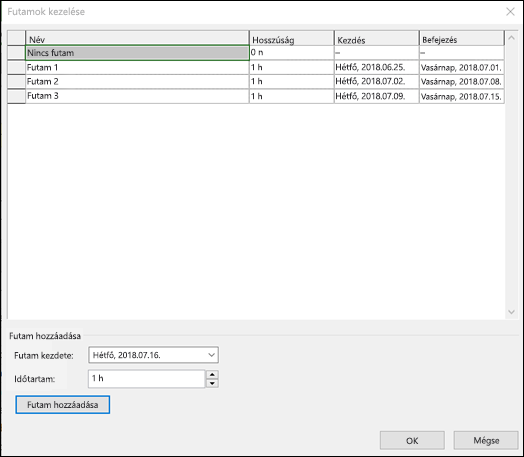
Task: Close the Futamok kezelése dialog
Action: 510,12
